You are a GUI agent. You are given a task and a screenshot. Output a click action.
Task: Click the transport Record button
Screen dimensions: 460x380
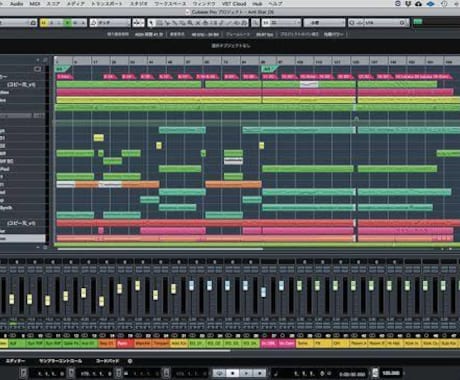(260, 373)
